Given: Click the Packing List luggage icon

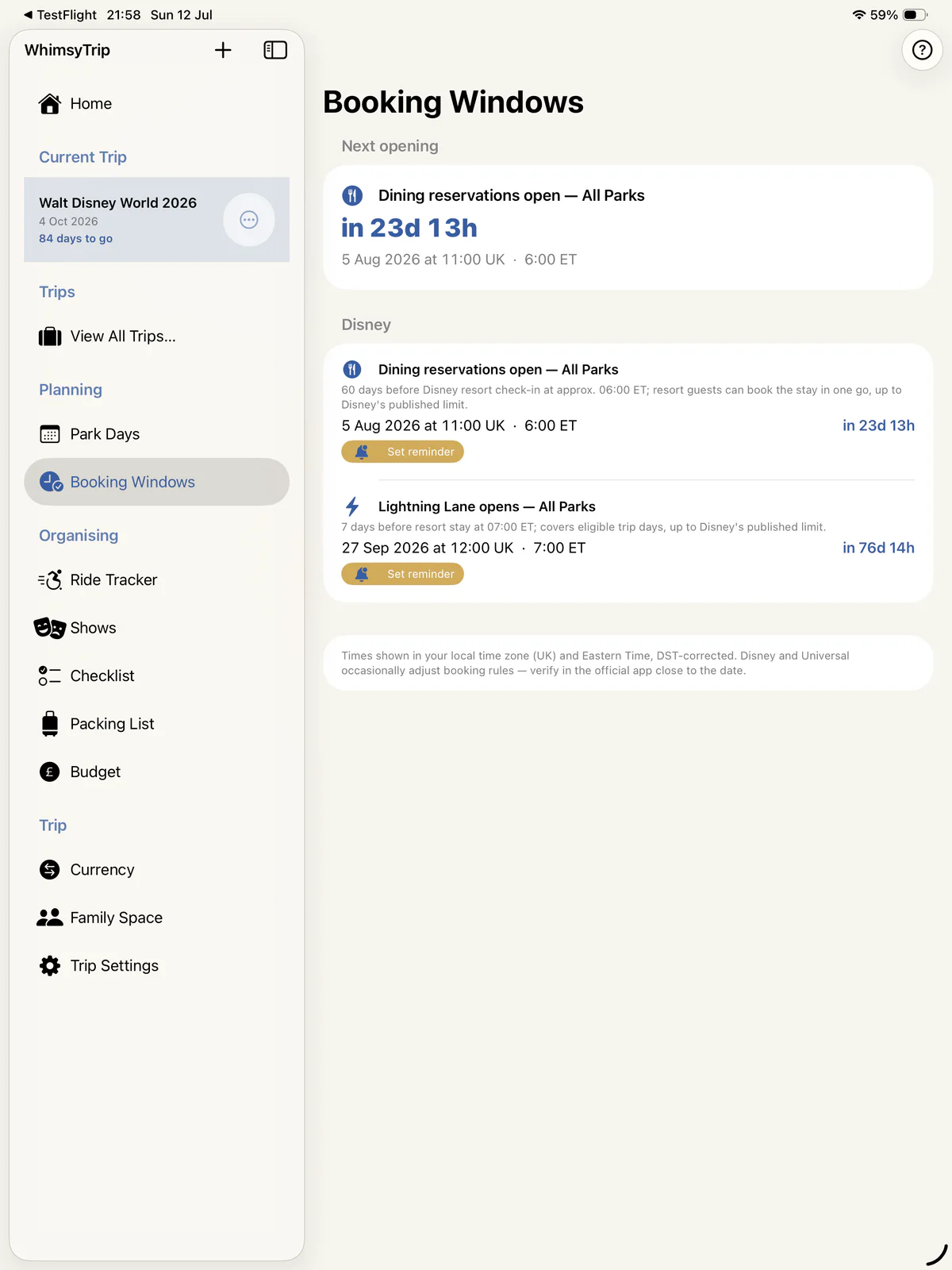Looking at the screenshot, I should click(50, 724).
